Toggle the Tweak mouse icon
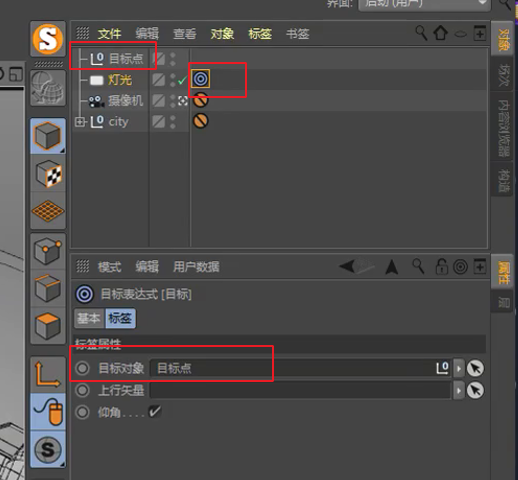Viewport: 518px width, 480px height. pos(48,412)
